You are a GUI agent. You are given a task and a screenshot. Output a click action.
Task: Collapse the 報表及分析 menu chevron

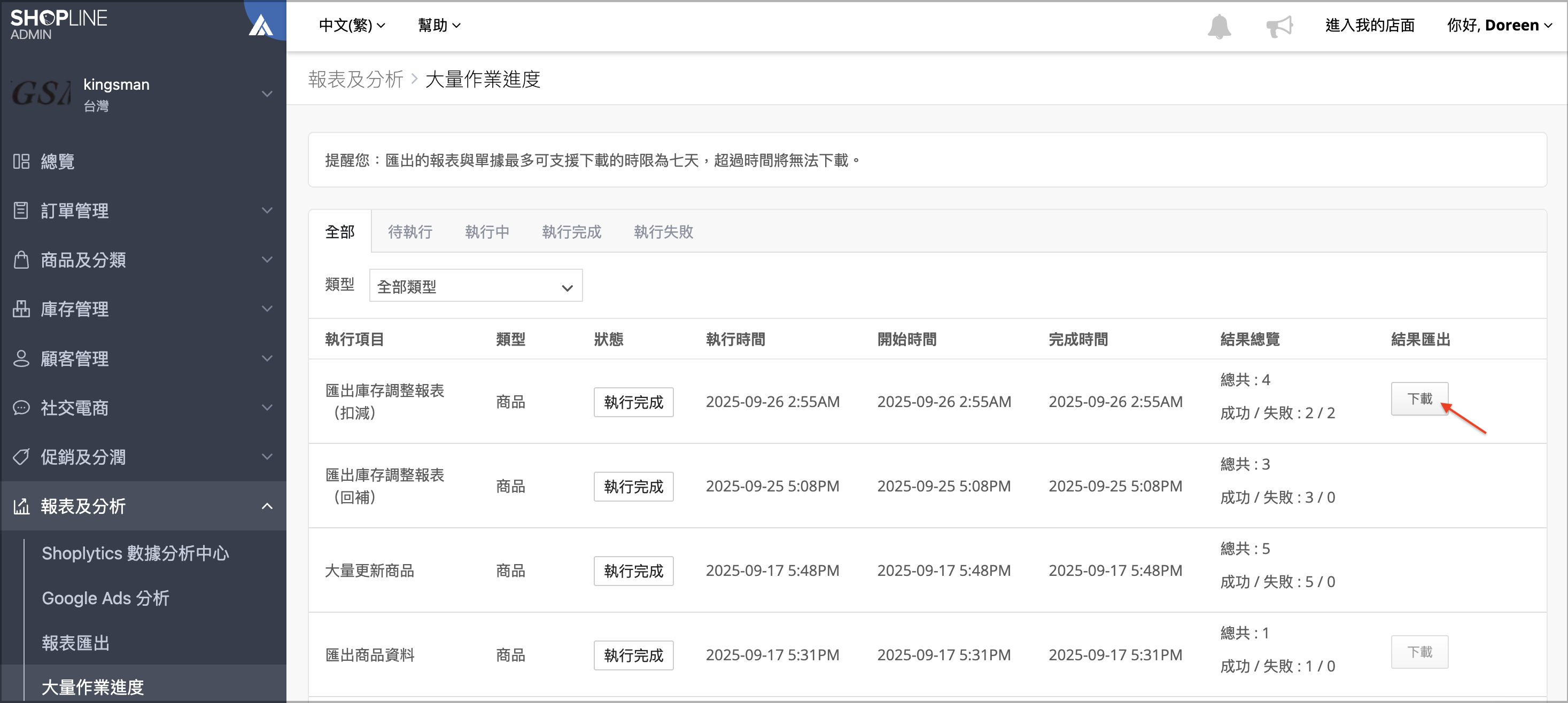pyautogui.click(x=267, y=506)
